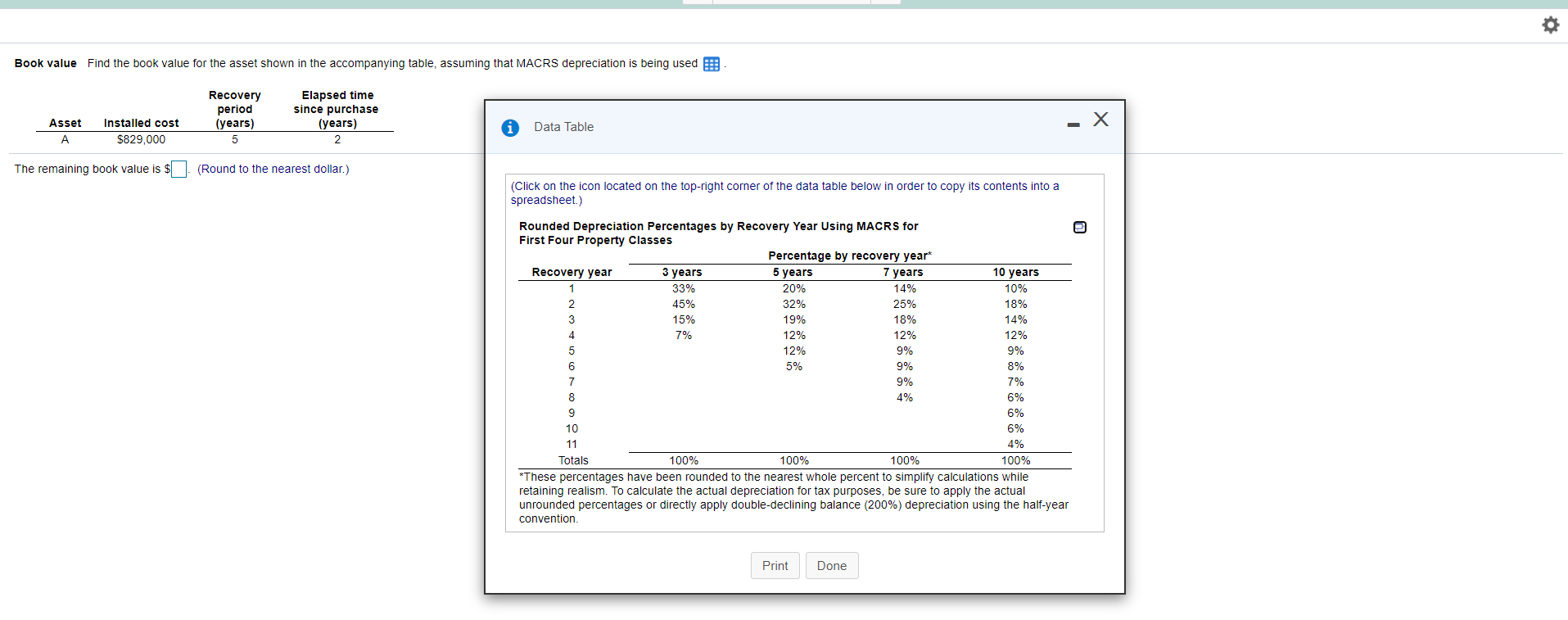The width and height of the screenshot is (1568, 620).
Task: Click the "The remaining book value is $" label
Action: coord(92,169)
